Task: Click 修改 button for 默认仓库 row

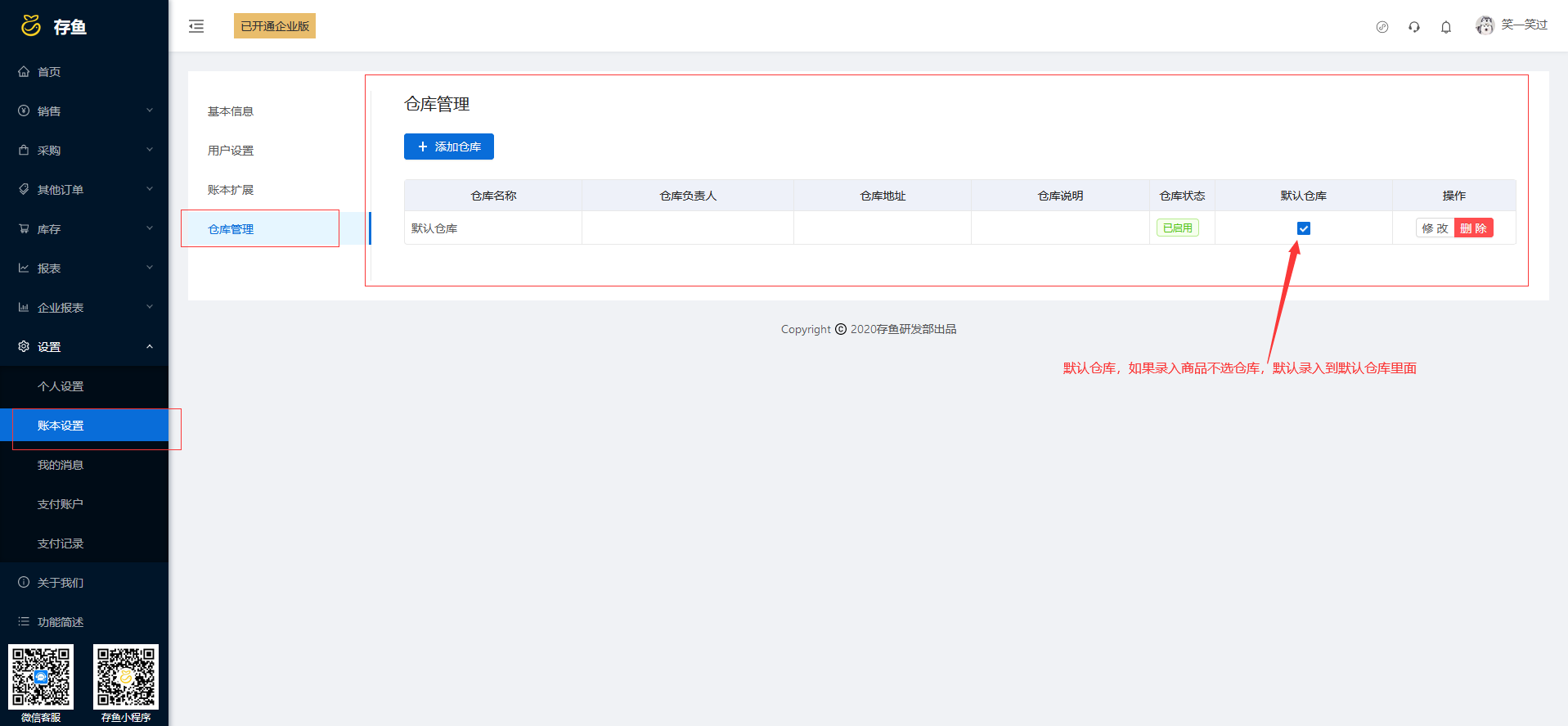Action: coord(1435,228)
